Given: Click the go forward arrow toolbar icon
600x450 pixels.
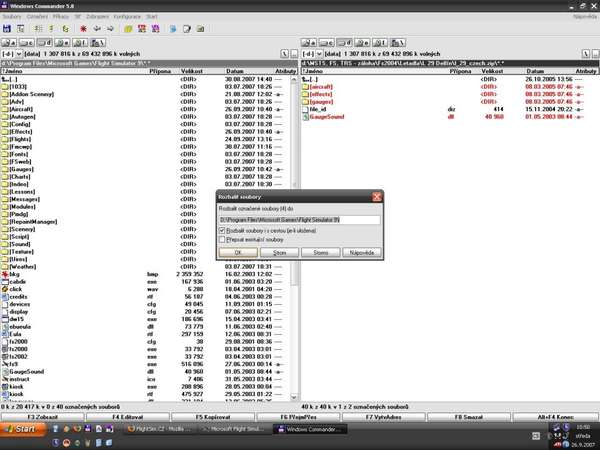Looking at the screenshot, I should point(110,29).
